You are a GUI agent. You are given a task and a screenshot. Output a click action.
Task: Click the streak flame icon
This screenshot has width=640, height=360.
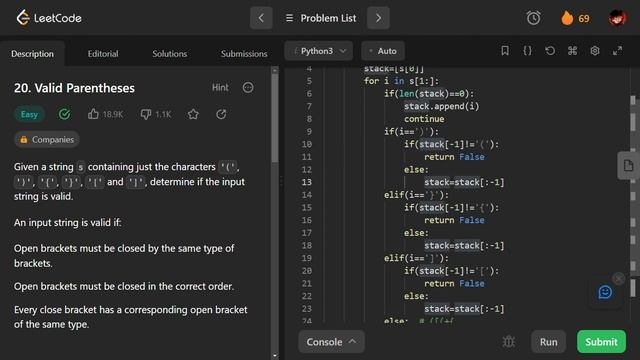[x=567, y=18]
